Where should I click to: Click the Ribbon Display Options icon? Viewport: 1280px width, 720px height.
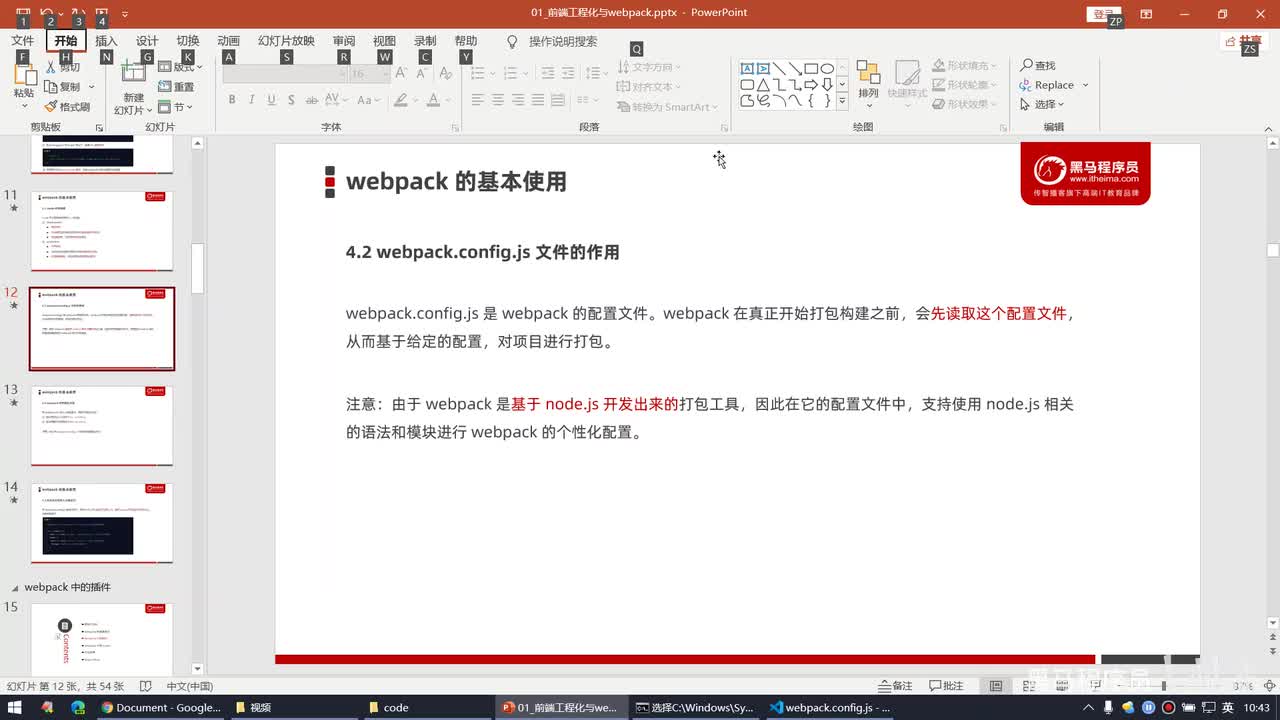pos(1146,14)
